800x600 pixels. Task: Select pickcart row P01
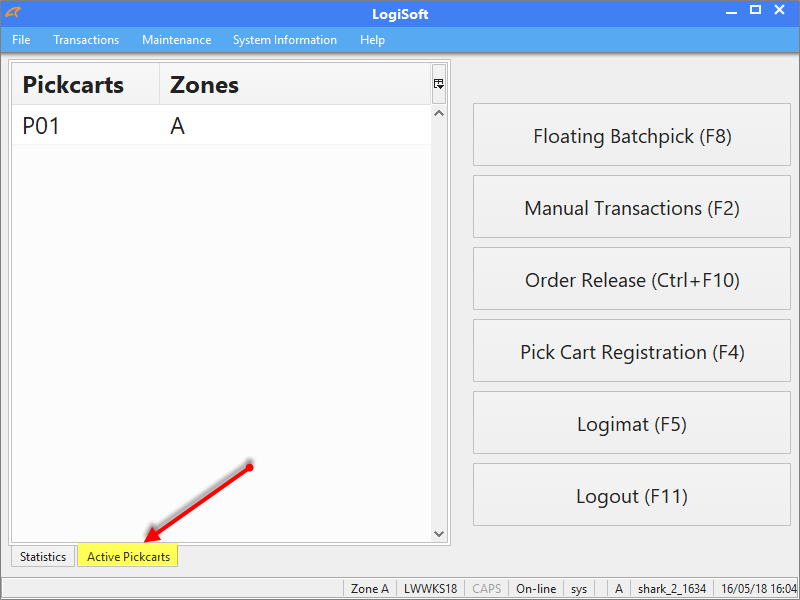click(221, 126)
